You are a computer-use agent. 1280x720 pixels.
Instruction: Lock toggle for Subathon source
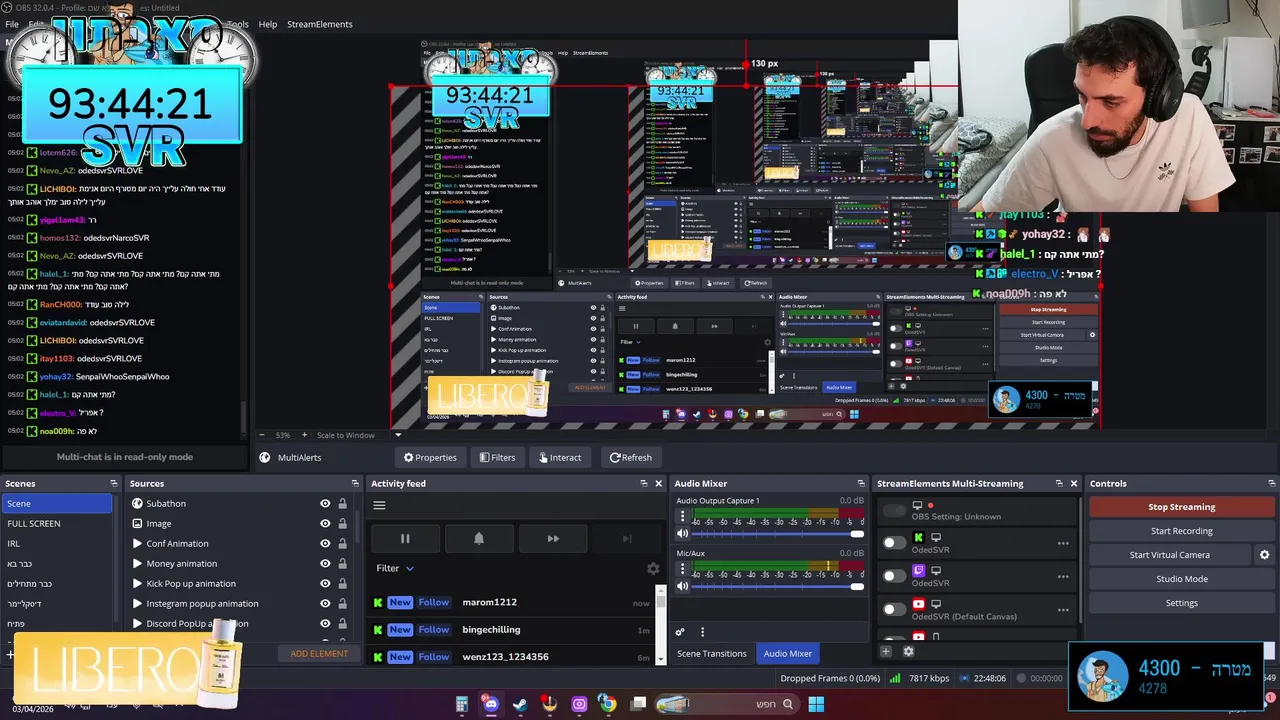coord(342,504)
